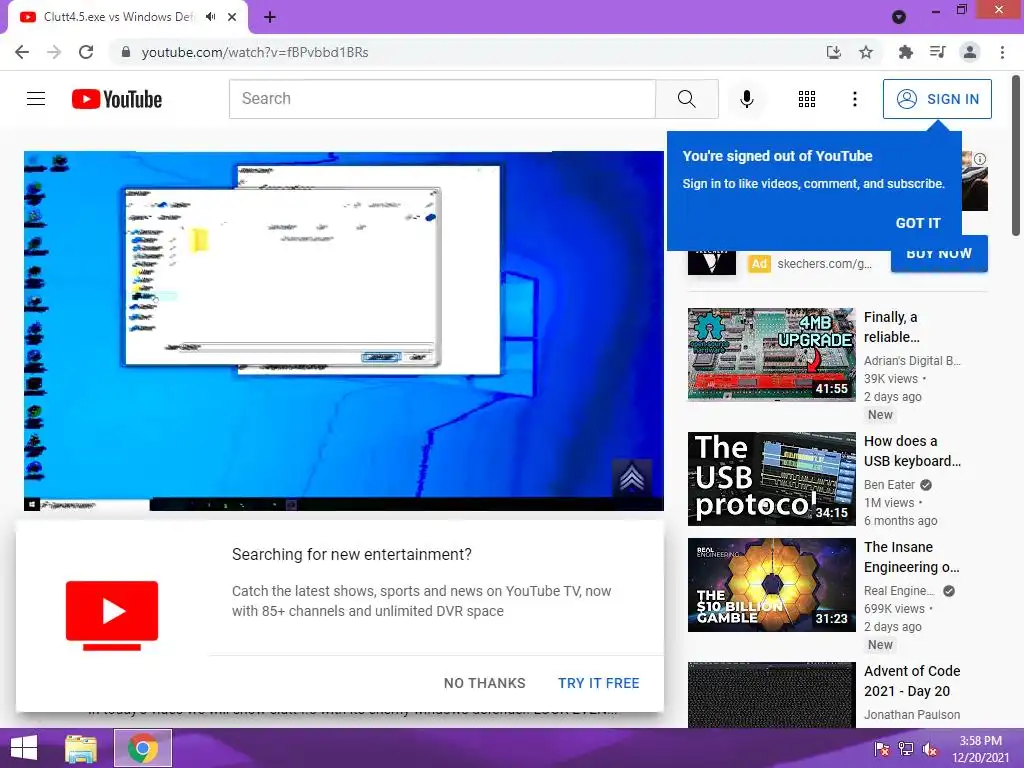Open Adrian's Digital B... channel name
1024x768 pixels.
click(x=912, y=360)
